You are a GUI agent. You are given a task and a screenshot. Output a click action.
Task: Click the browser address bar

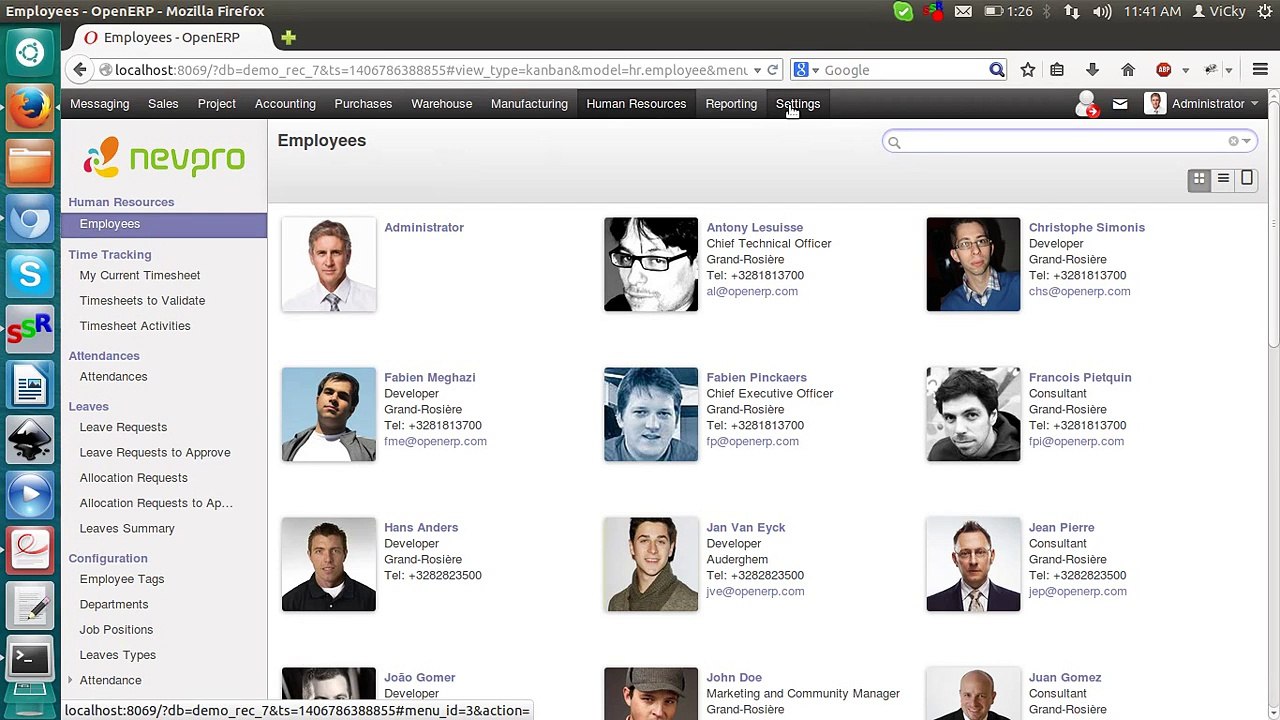tap(430, 70)
